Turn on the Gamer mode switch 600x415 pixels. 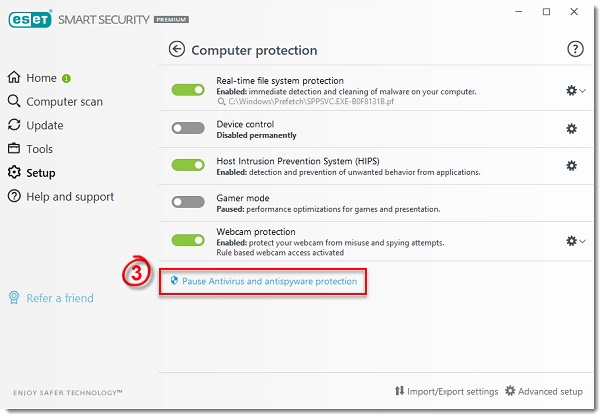(188, 202)
